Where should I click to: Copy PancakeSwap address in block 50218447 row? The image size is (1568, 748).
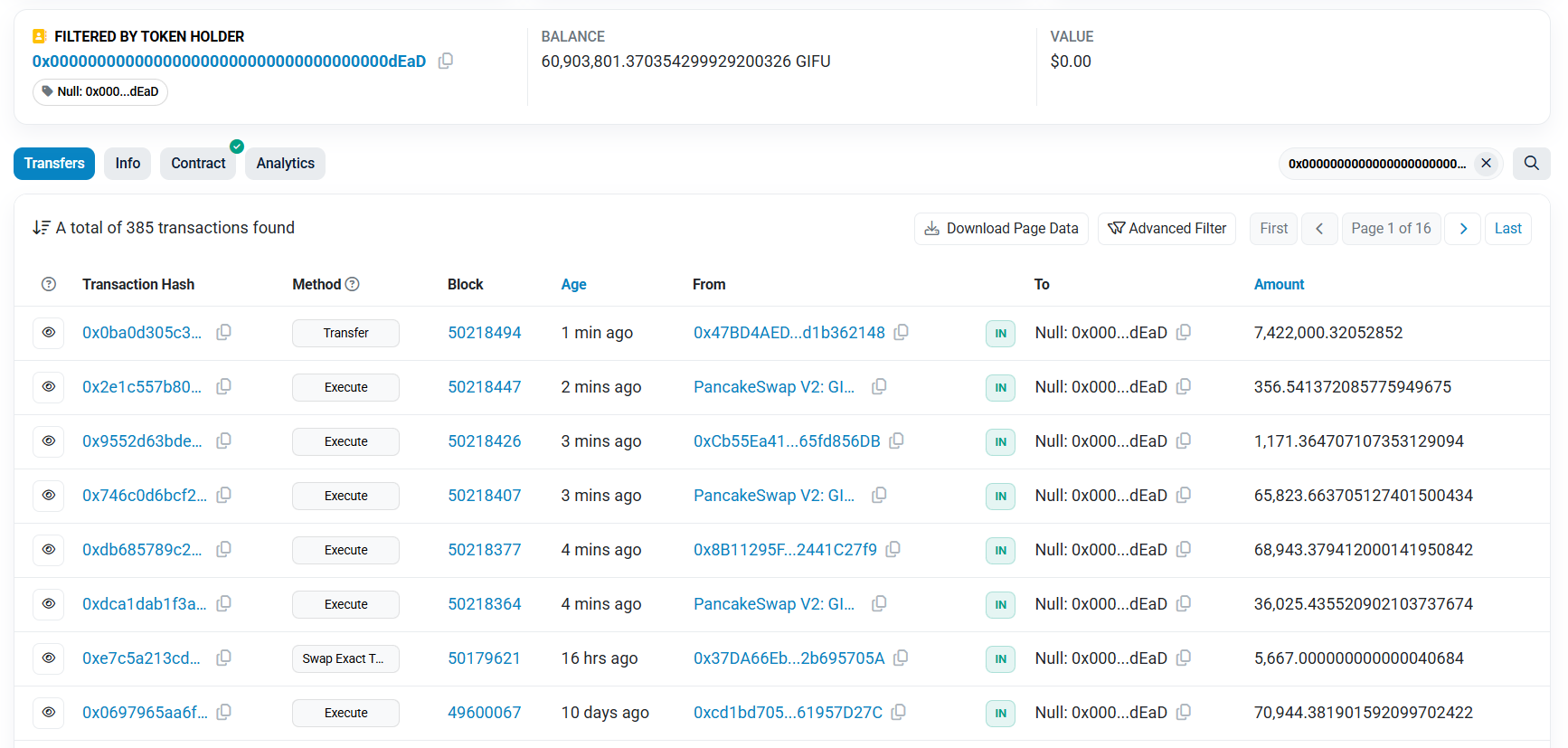[878, 387]
